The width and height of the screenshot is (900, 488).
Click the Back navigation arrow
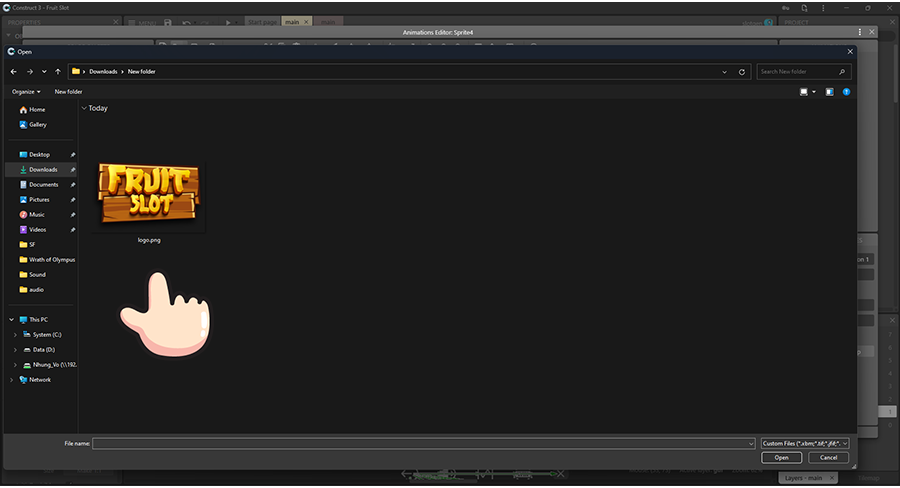click(x=13, y=72)
